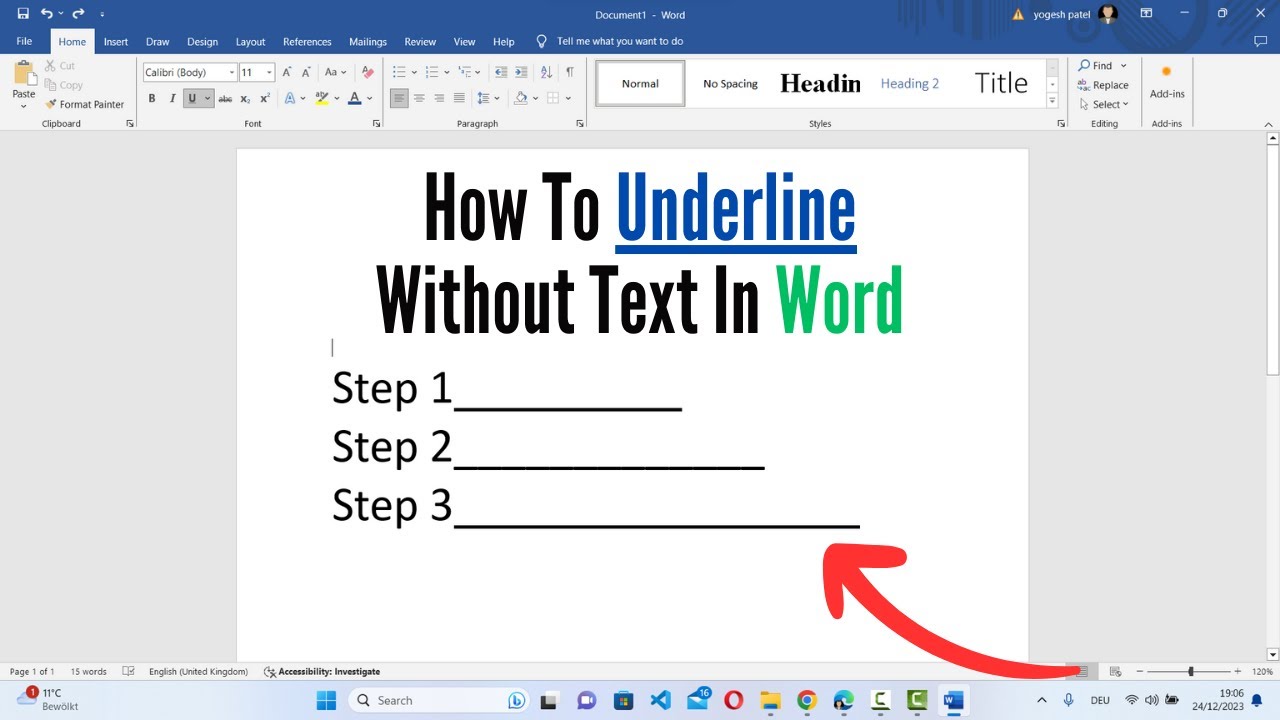This screenshot has width=1280, height=720.
Task: Open font color dropdown arrow
Action: pos(369,98)
